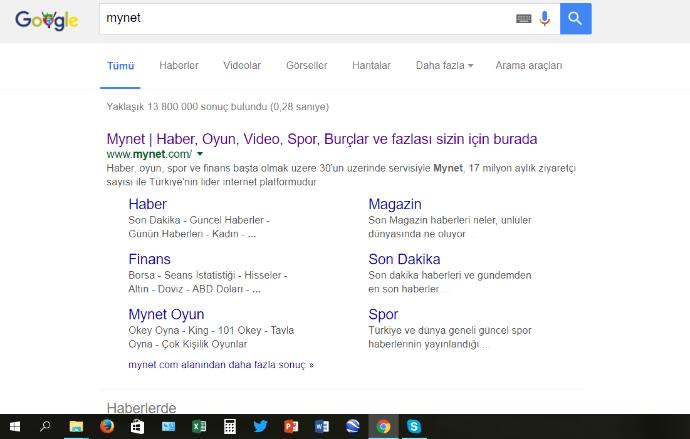The image size is (690, 439).
Task: Click the "Borsa - Seans İstatistiği" description
Action: click(x=208, y=282)
